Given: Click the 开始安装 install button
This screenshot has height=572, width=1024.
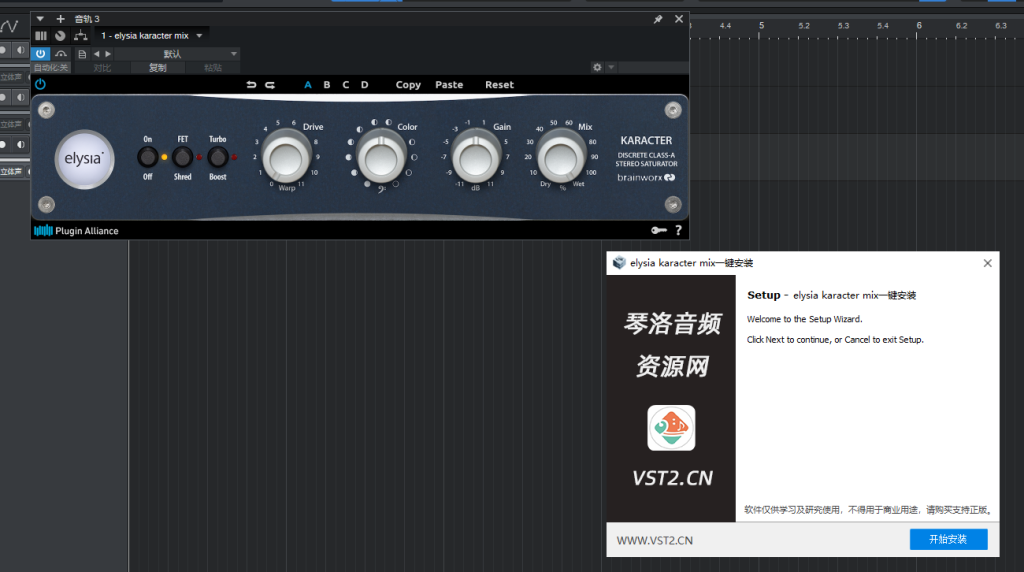Looking at the screenshot, I should (948, 539).
